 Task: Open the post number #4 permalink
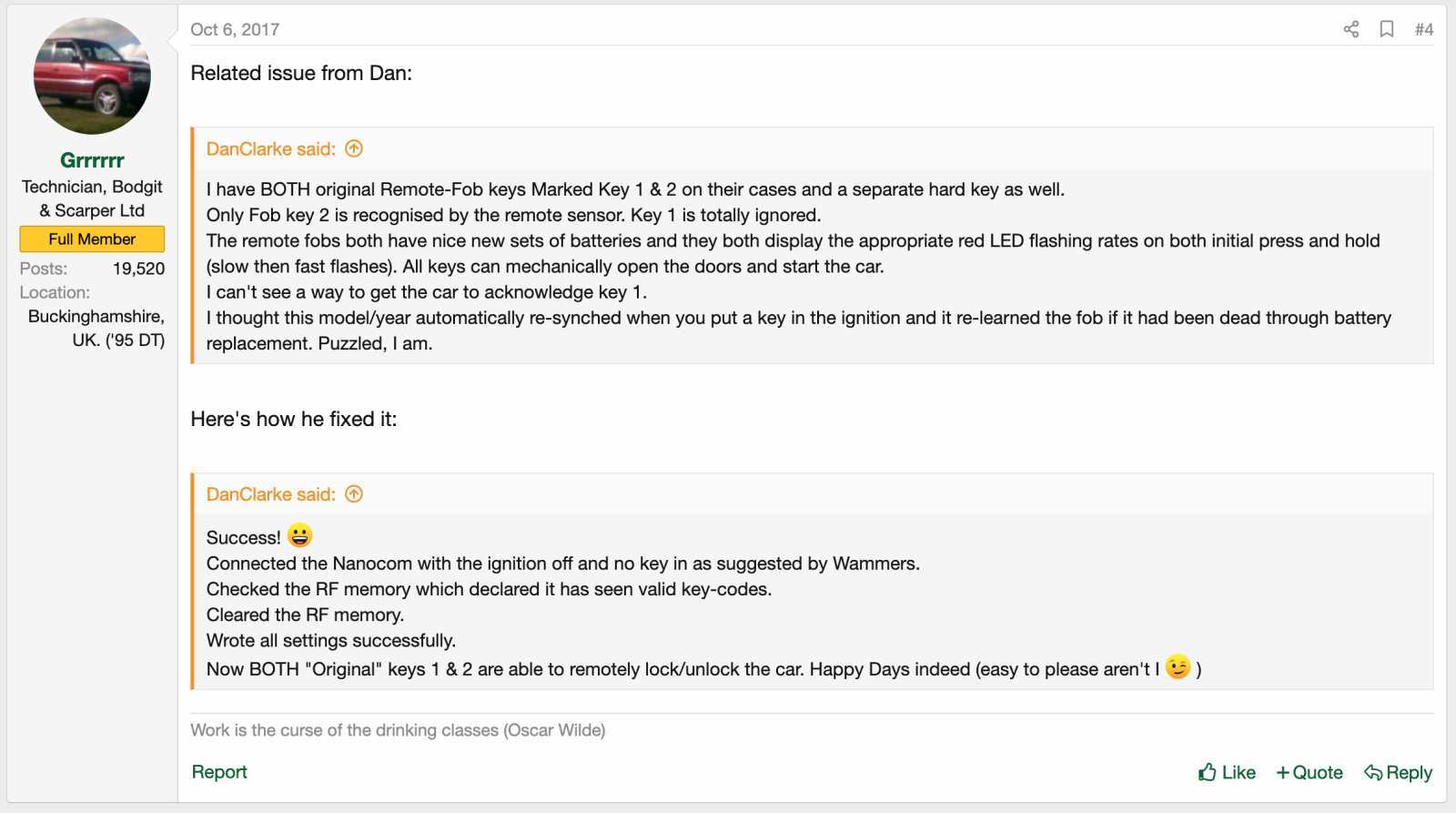(x=1424, y=30)
